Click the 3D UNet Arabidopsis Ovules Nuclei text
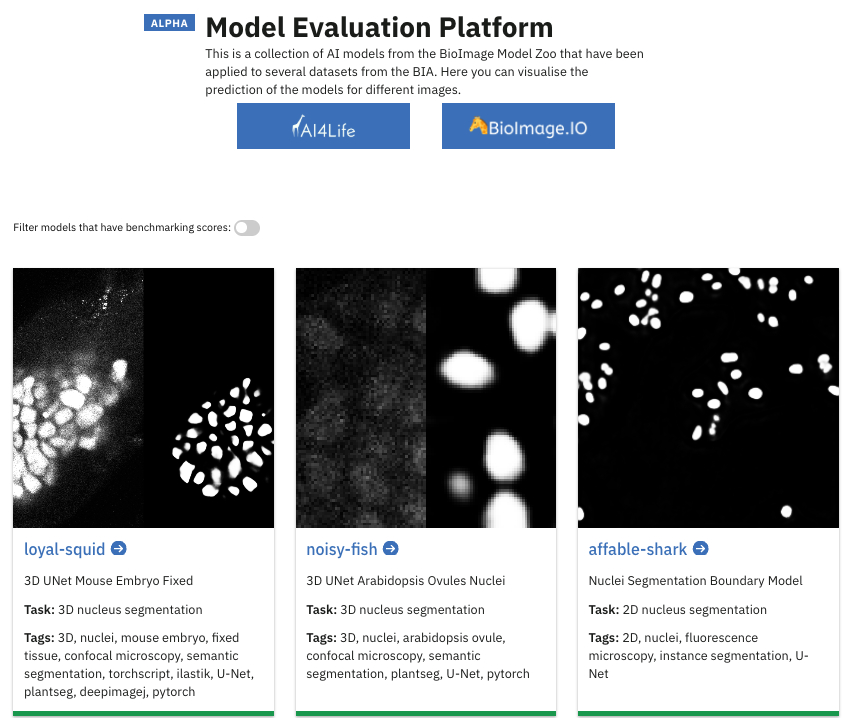This screenshot has height=718, width=846. point(405,581)
